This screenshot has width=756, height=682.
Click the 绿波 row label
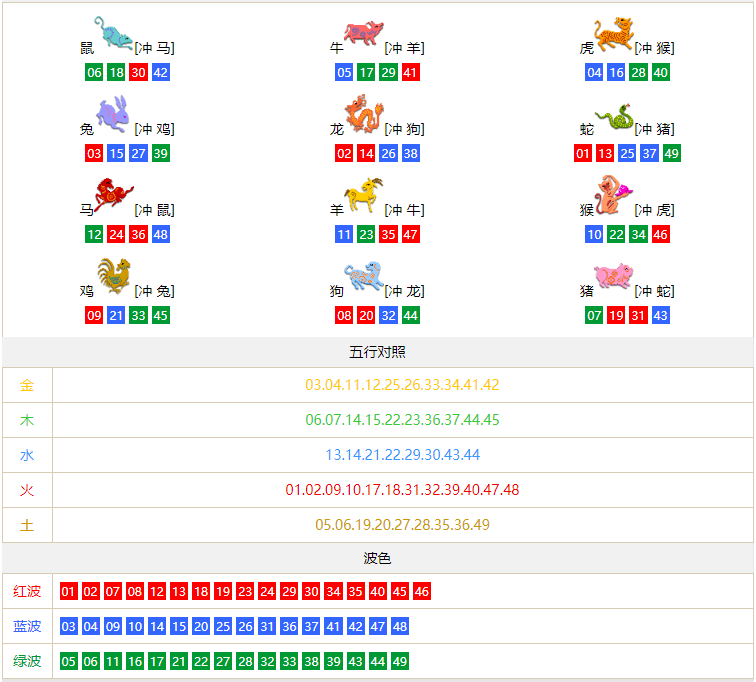click(27, 662)
